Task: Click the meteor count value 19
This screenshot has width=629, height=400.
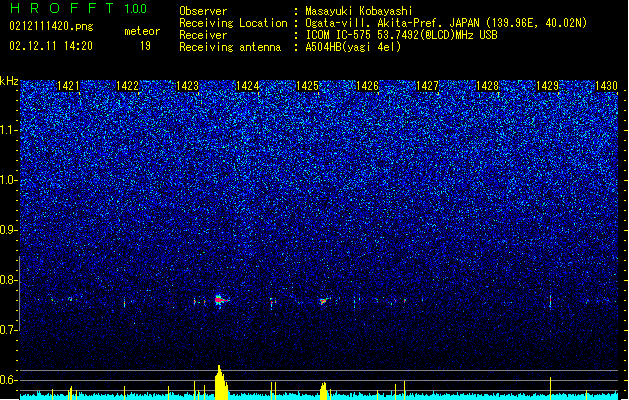Action: 145,46
